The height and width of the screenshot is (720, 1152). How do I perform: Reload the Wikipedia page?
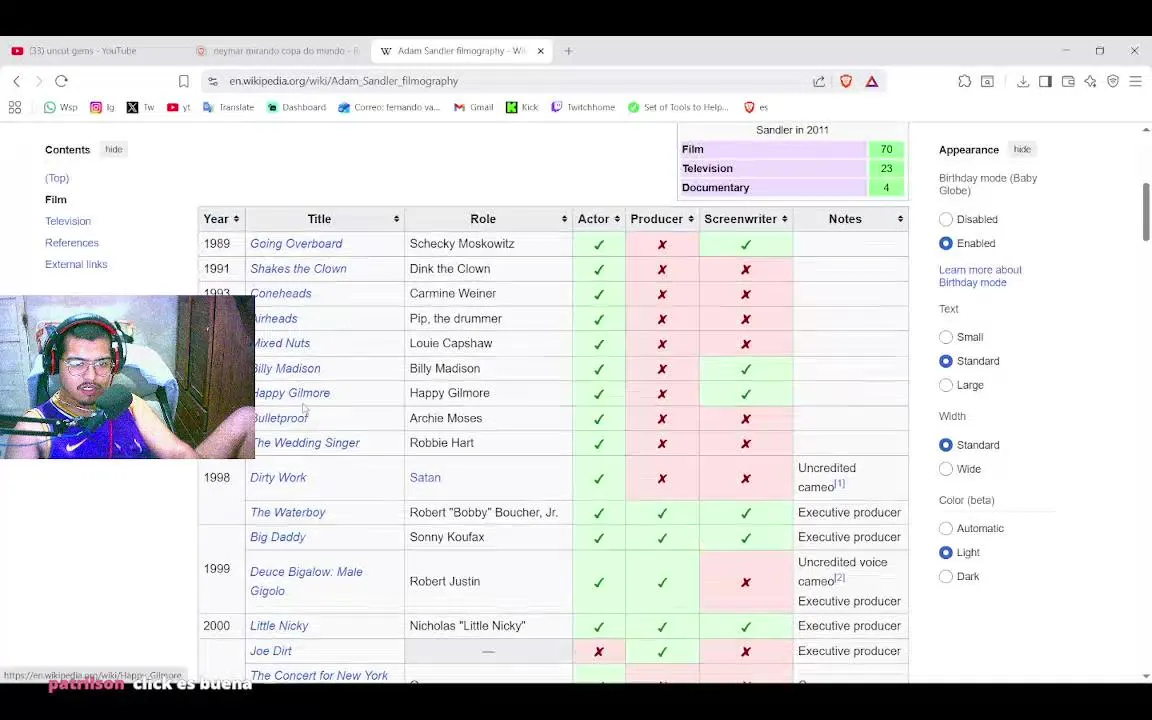62,81
